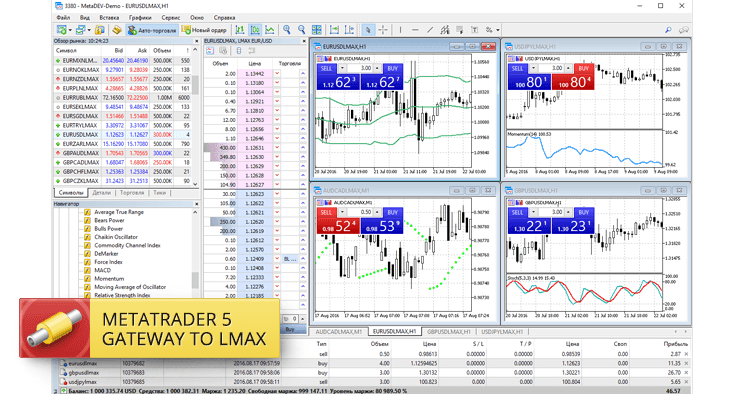This screenshot has width=750, height=394.
Task: Select the AUDCADLMAX,M1 chart tab
Action: click(x=339, y=331)
